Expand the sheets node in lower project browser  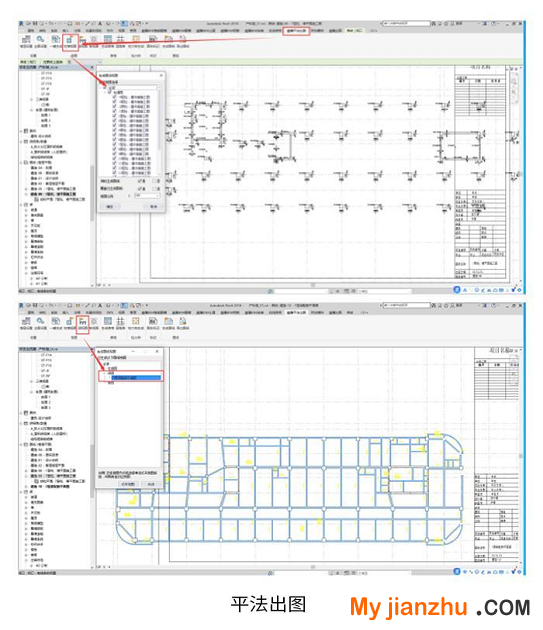(x=21, y=444)
